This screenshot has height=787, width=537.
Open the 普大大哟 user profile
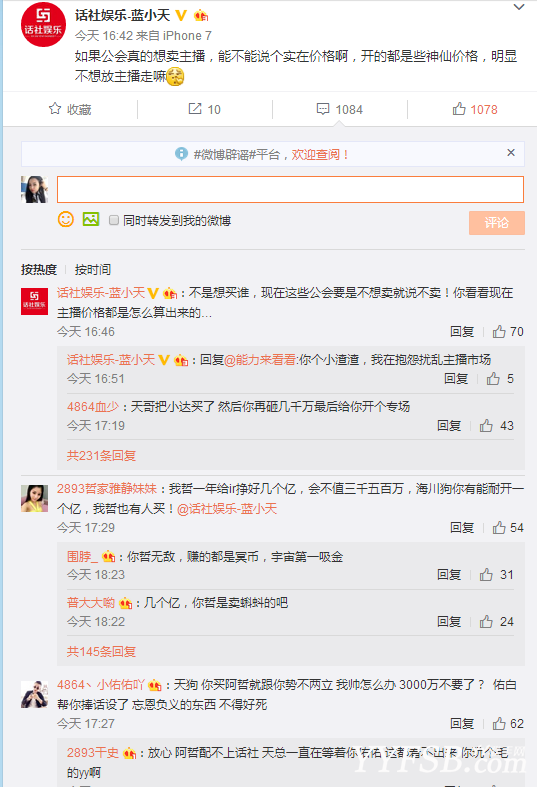point(91,603)
